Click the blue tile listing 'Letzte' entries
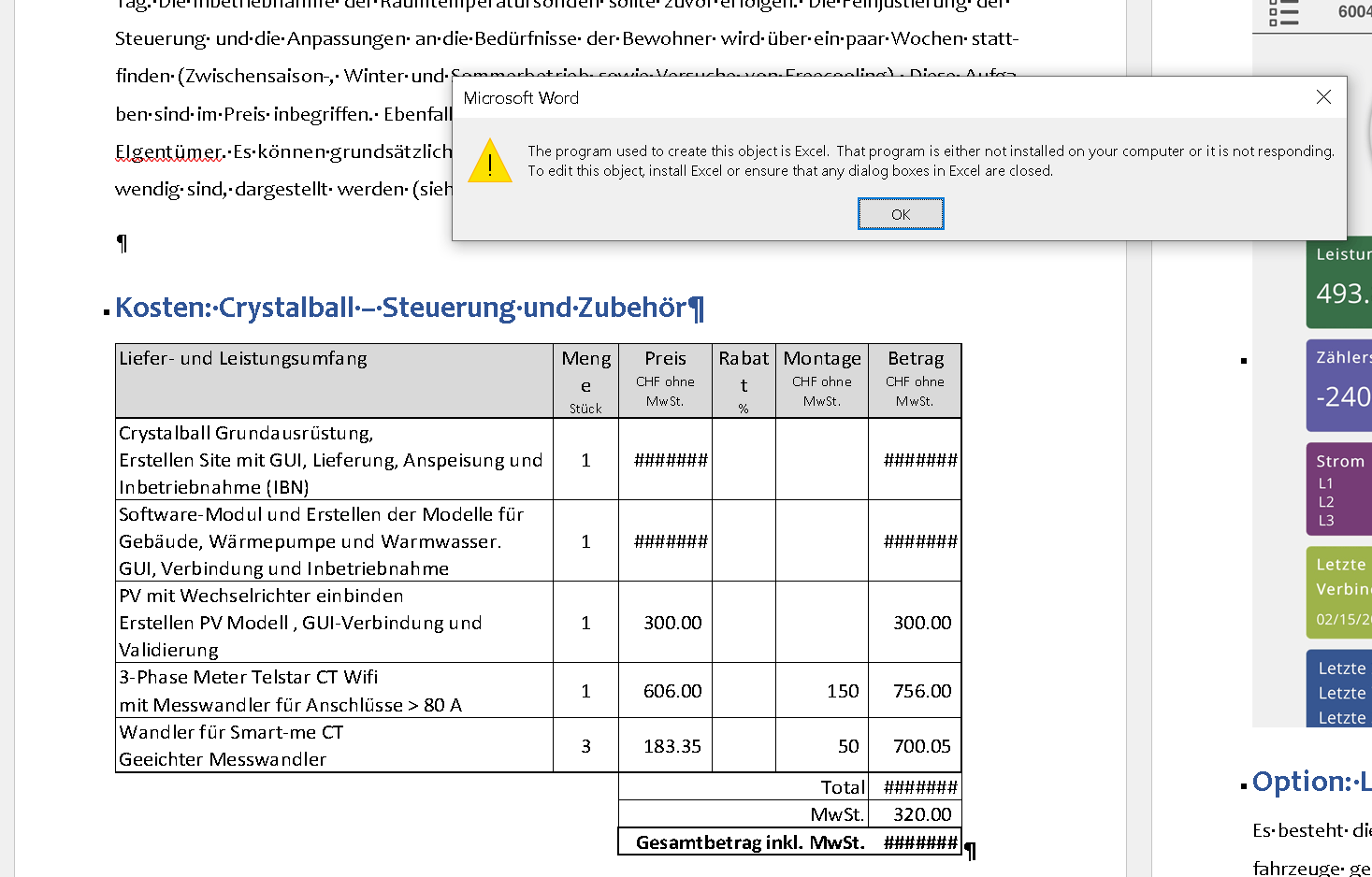Screen dimensions: 1372x877 1340,688
